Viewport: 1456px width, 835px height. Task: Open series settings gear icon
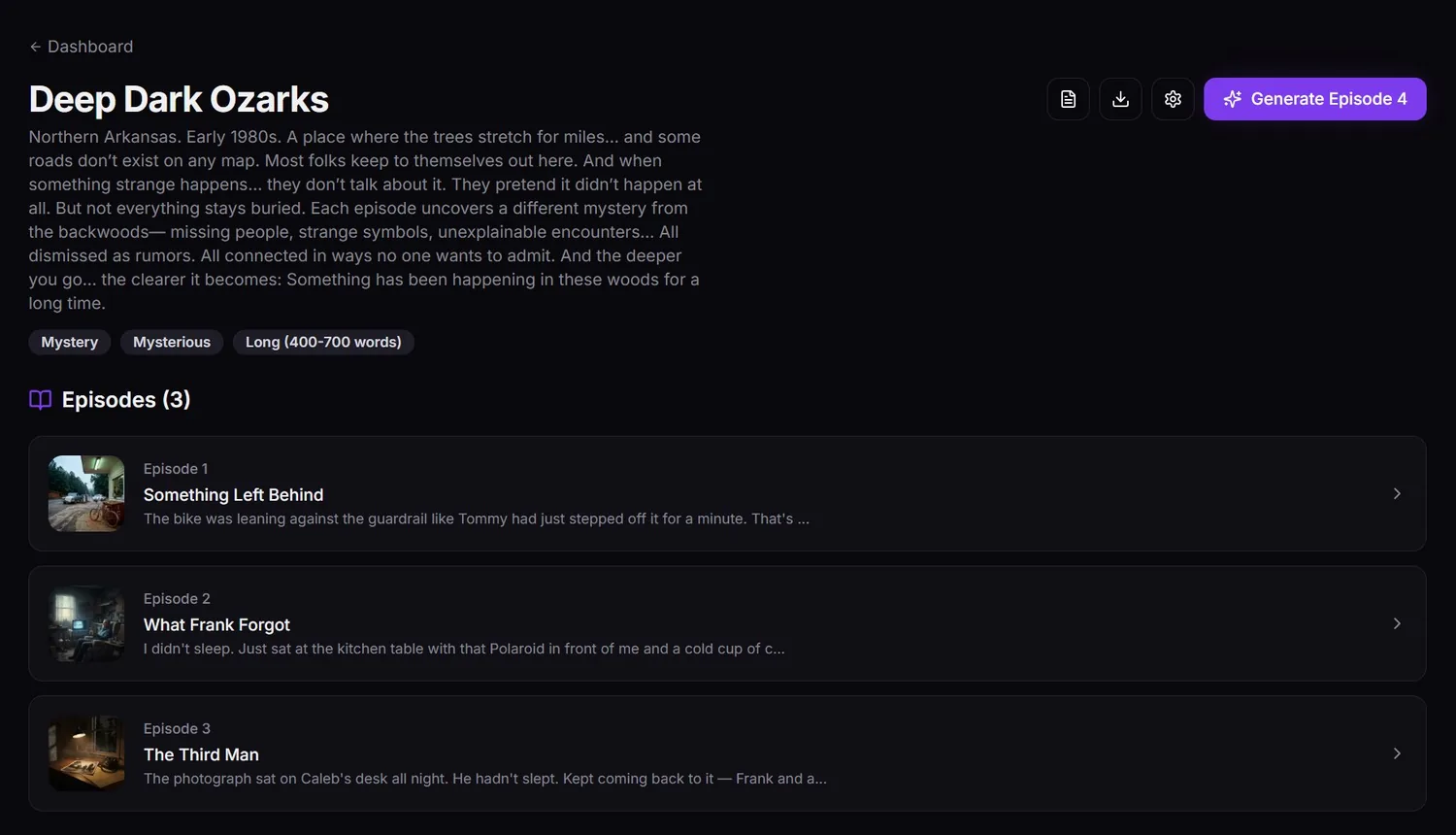point(1173,99)
